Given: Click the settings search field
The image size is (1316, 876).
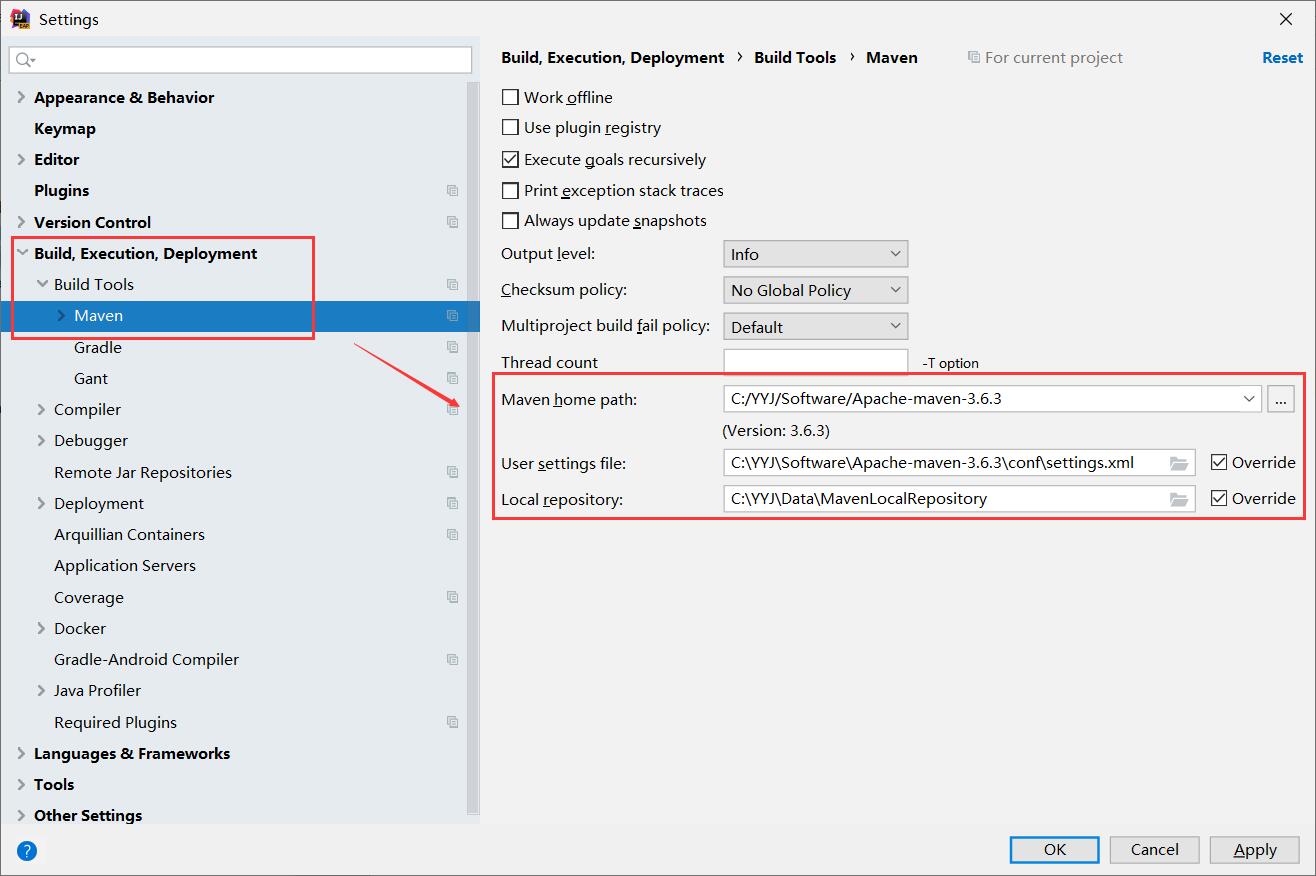Looking at the screenshot, I should coord(240,60).
